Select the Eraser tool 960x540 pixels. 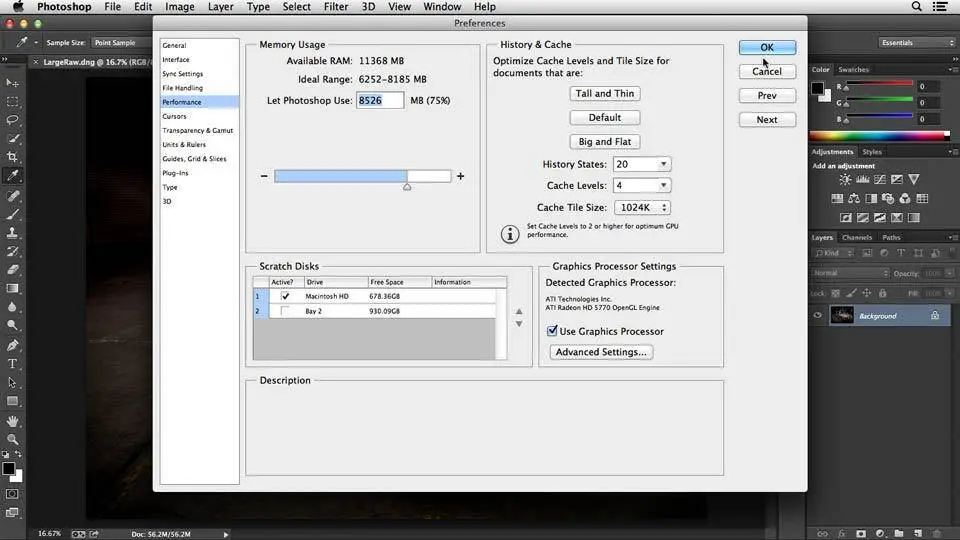point(12,269)
